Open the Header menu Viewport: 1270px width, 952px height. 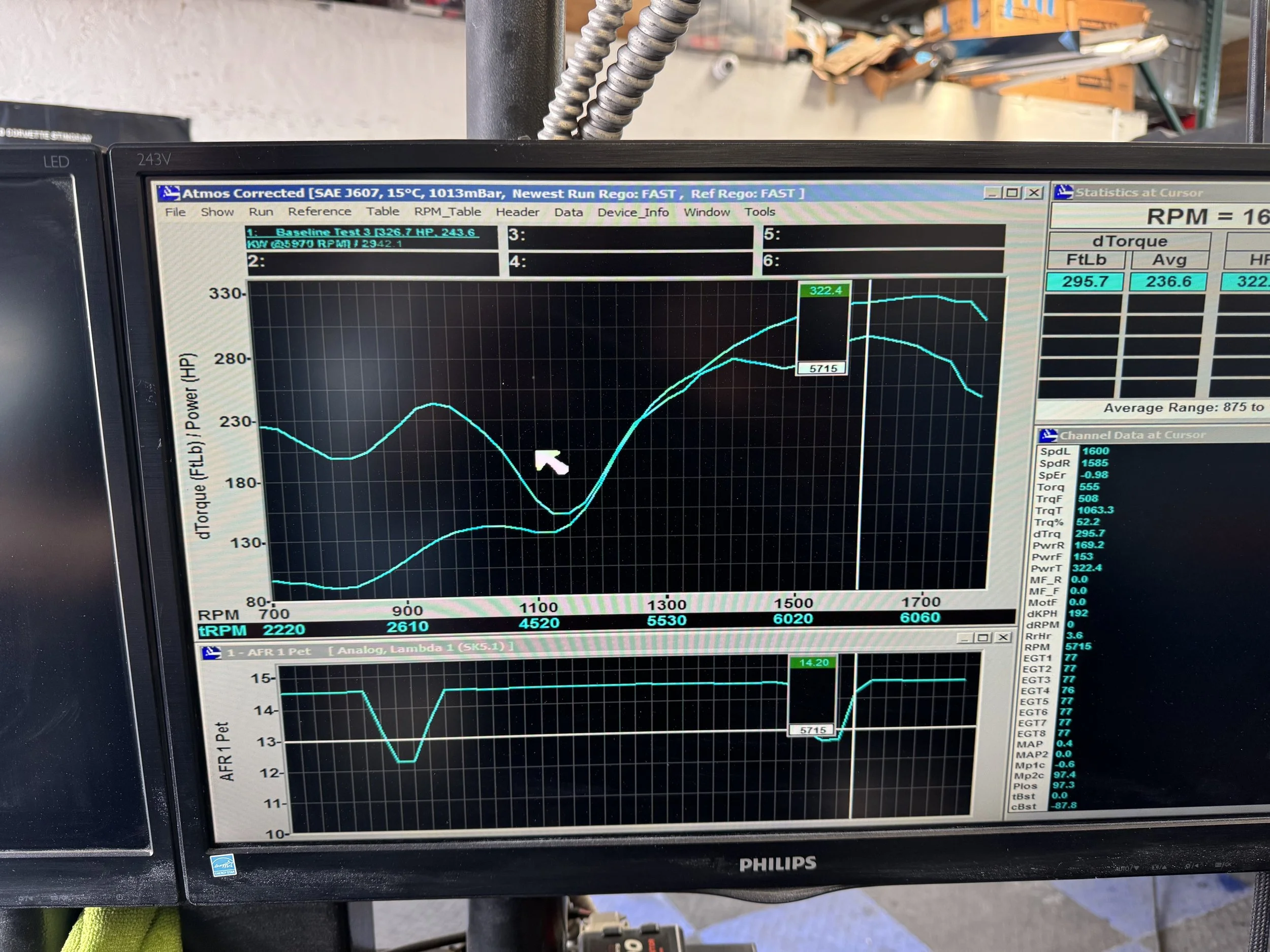[x=517, y=212]
